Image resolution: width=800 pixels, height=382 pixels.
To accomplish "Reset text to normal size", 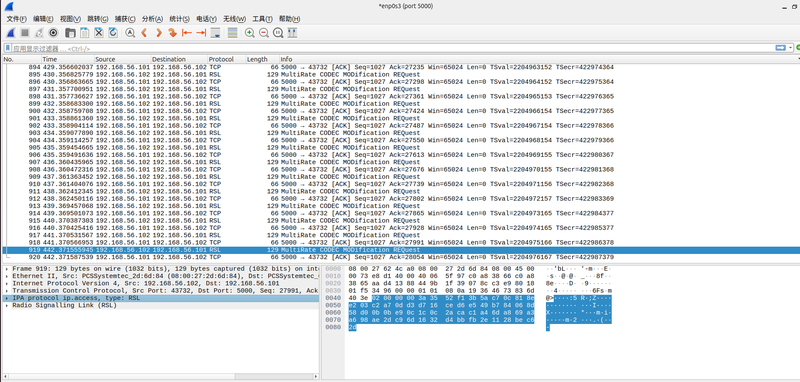I will (x=278, y=33).
